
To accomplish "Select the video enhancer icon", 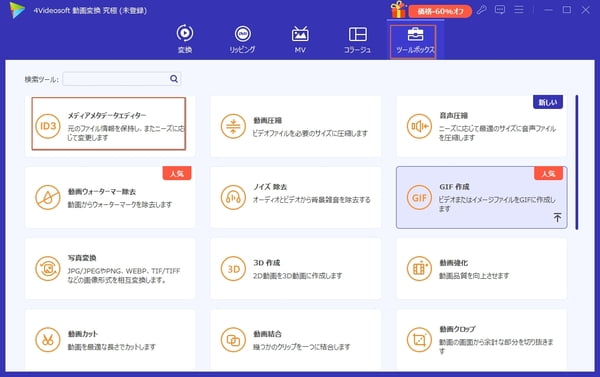I will 419,269.
